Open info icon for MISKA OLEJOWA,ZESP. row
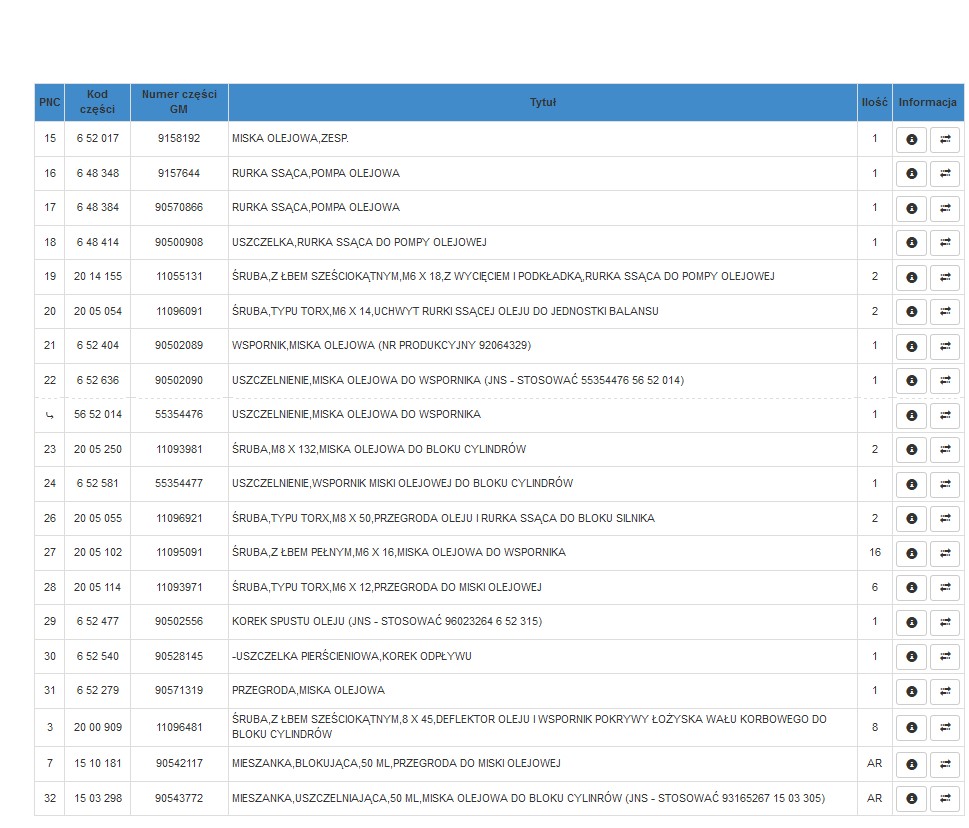Image resolution: width=969 pixels, height=828 pixels. click(911, 140)
